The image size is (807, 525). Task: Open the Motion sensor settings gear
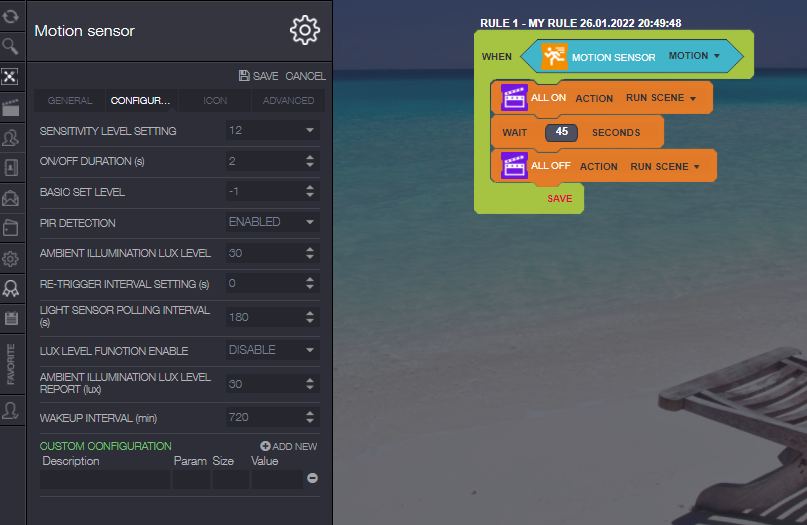click(304, 30)
